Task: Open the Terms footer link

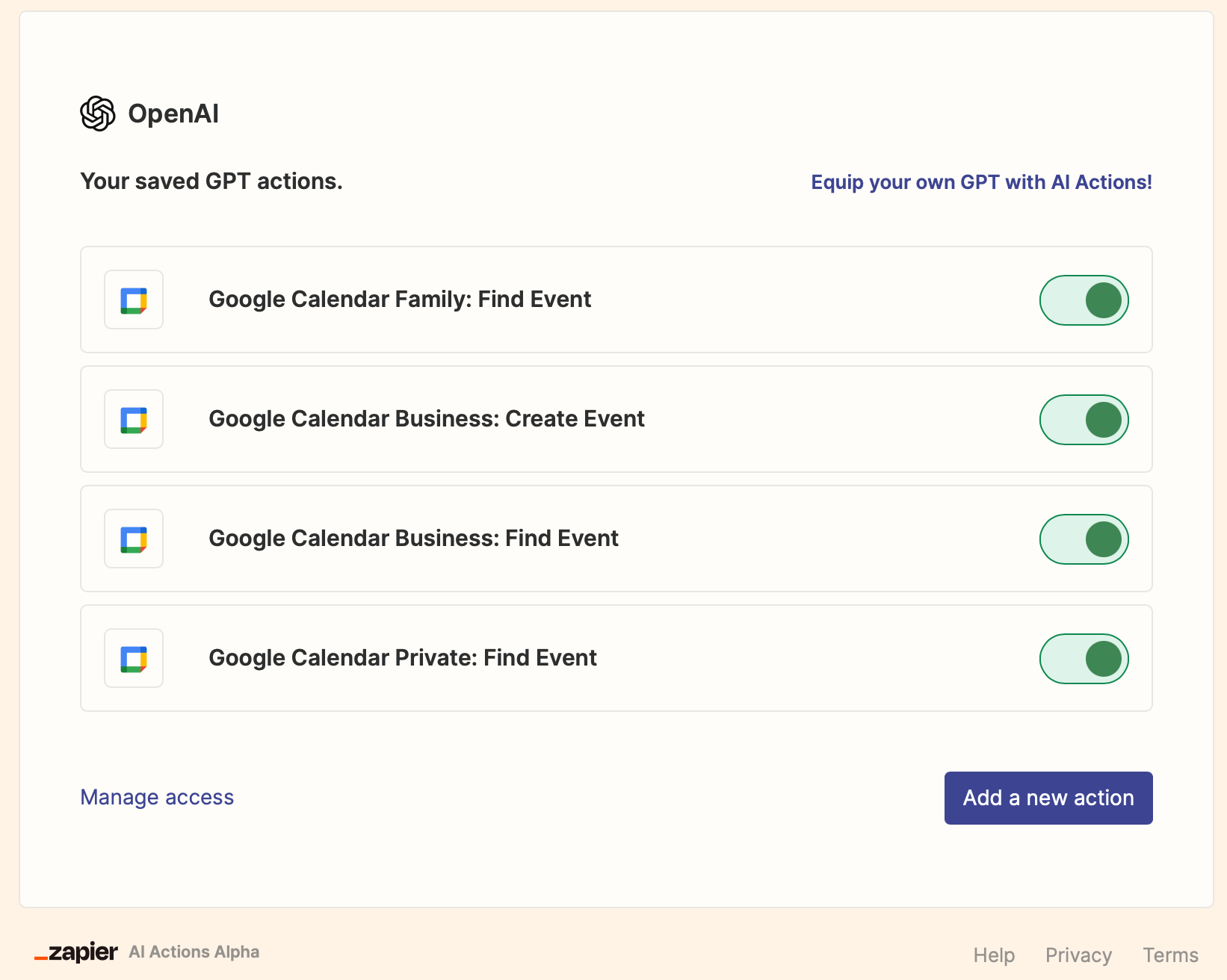Action: click(1170, 955)
